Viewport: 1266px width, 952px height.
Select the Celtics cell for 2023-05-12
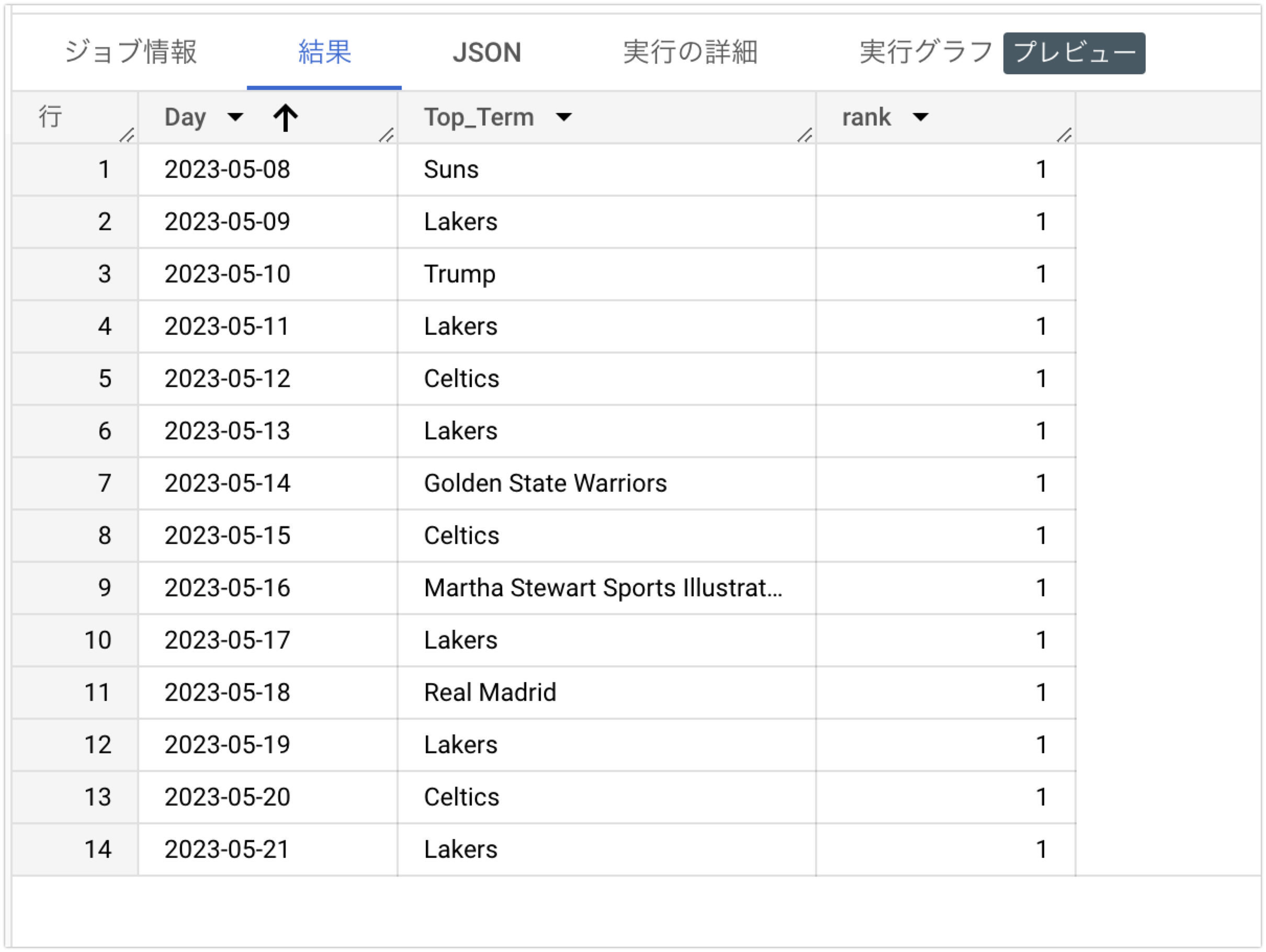pyautogui.click(x=607, y=379)
